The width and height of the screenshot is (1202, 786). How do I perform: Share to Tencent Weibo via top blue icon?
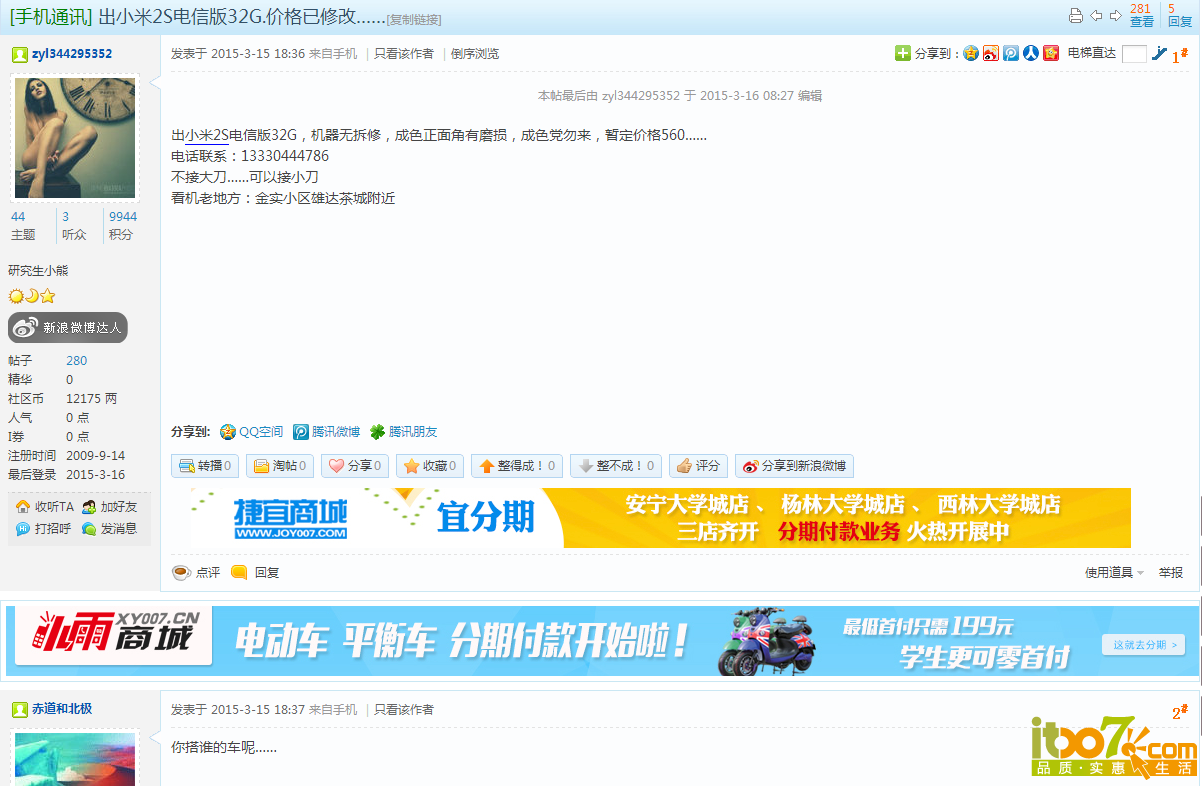coord(1011,53)
